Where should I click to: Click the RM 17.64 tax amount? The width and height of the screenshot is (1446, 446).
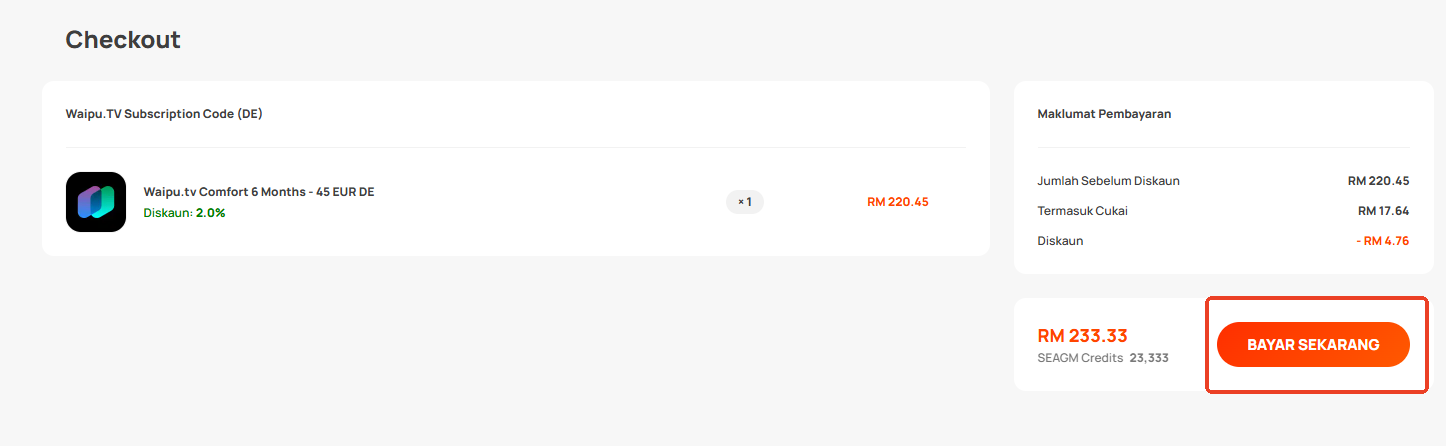1384,211
